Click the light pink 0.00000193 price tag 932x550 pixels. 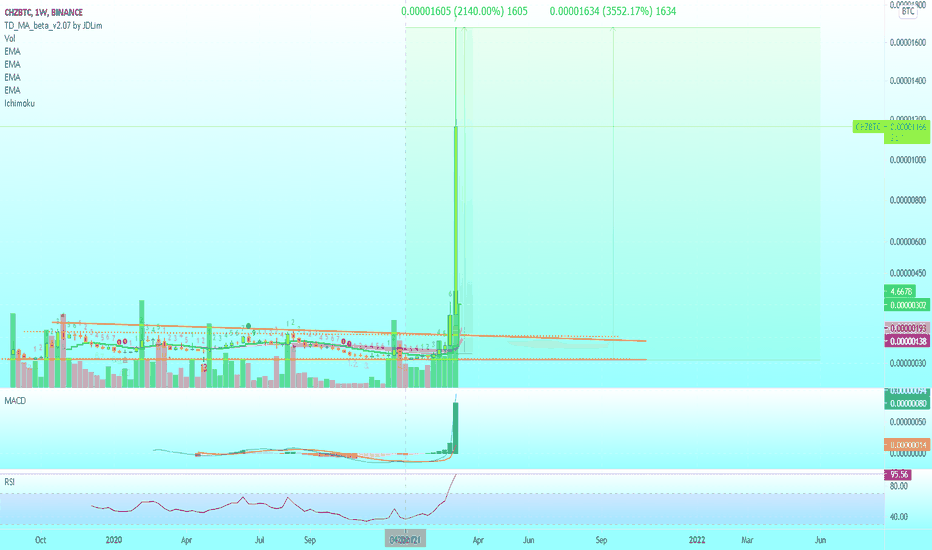[x=907, y=328]
